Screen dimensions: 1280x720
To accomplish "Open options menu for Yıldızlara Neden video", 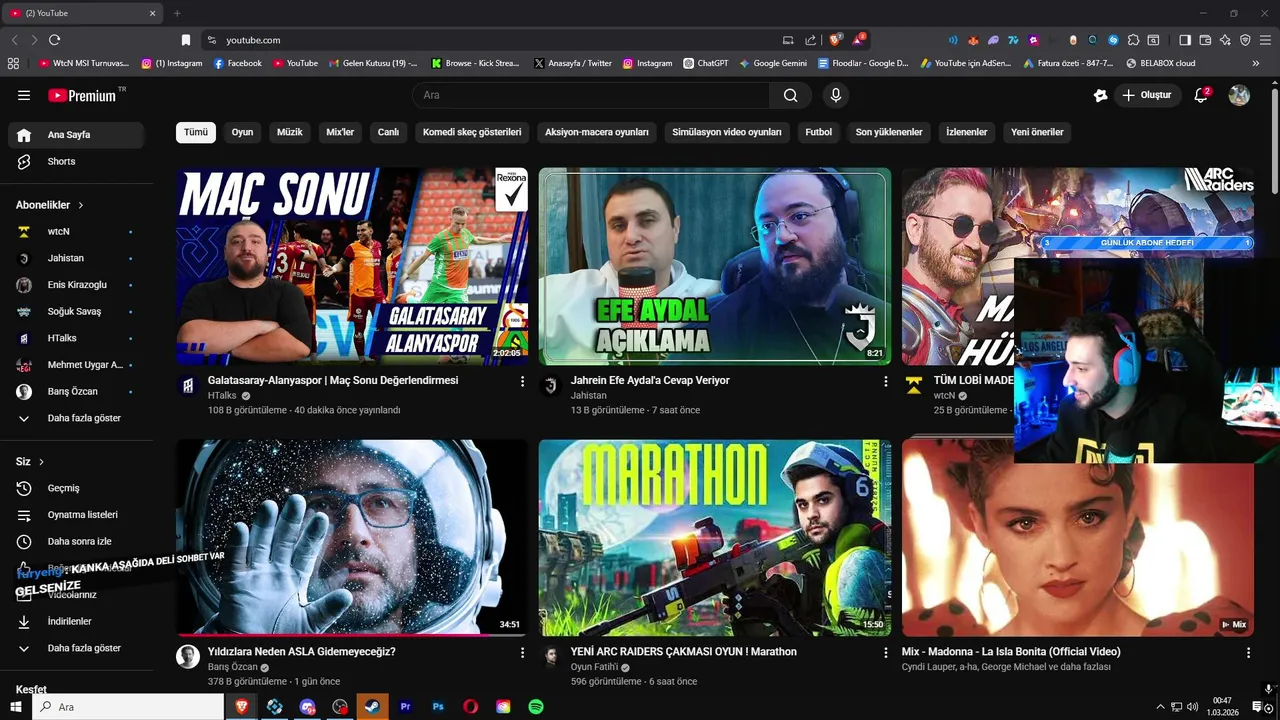I will point(522,652).
